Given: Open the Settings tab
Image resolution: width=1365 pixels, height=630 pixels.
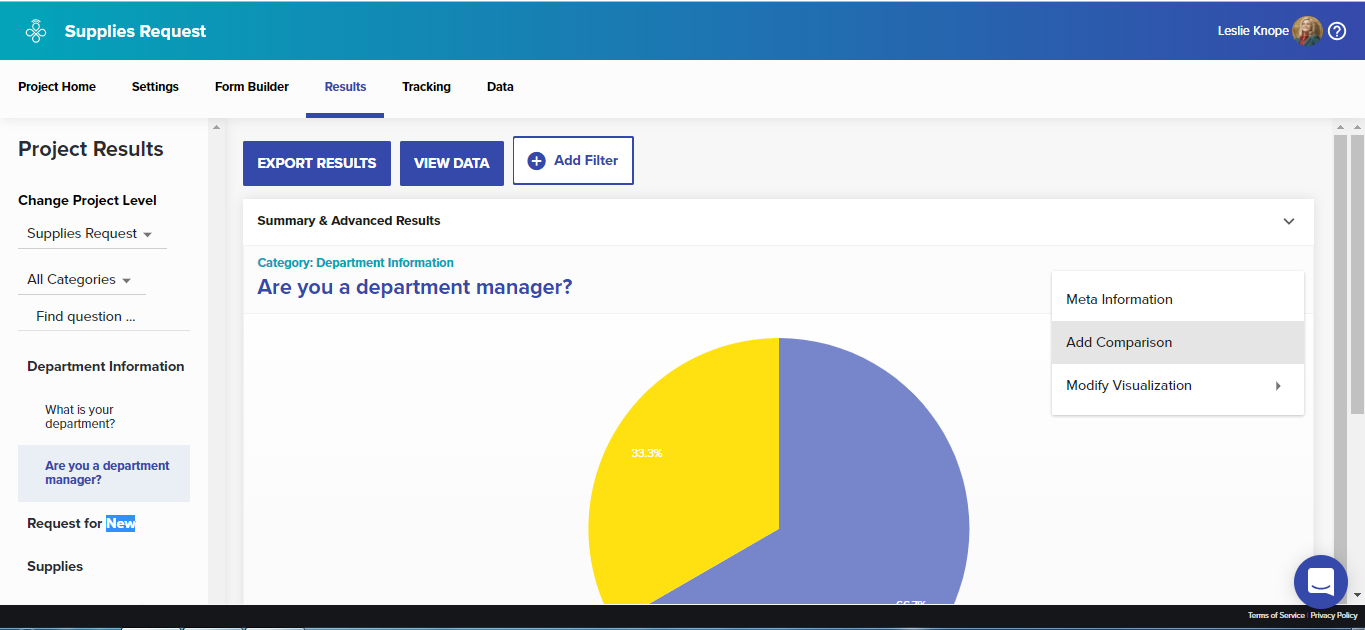Looking at the screenshot, I should tap(155, 87).
